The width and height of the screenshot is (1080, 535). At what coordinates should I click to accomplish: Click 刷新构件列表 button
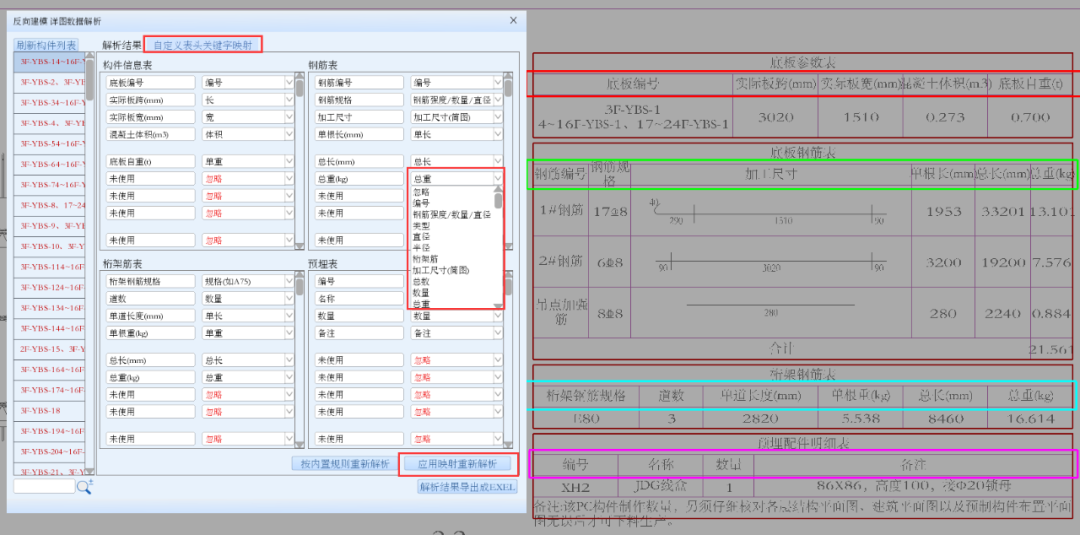46,45
